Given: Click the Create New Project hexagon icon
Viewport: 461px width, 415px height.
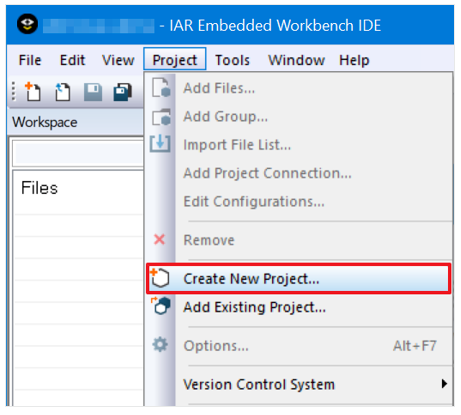Looking at the screenshot, I should coord(160,278).
